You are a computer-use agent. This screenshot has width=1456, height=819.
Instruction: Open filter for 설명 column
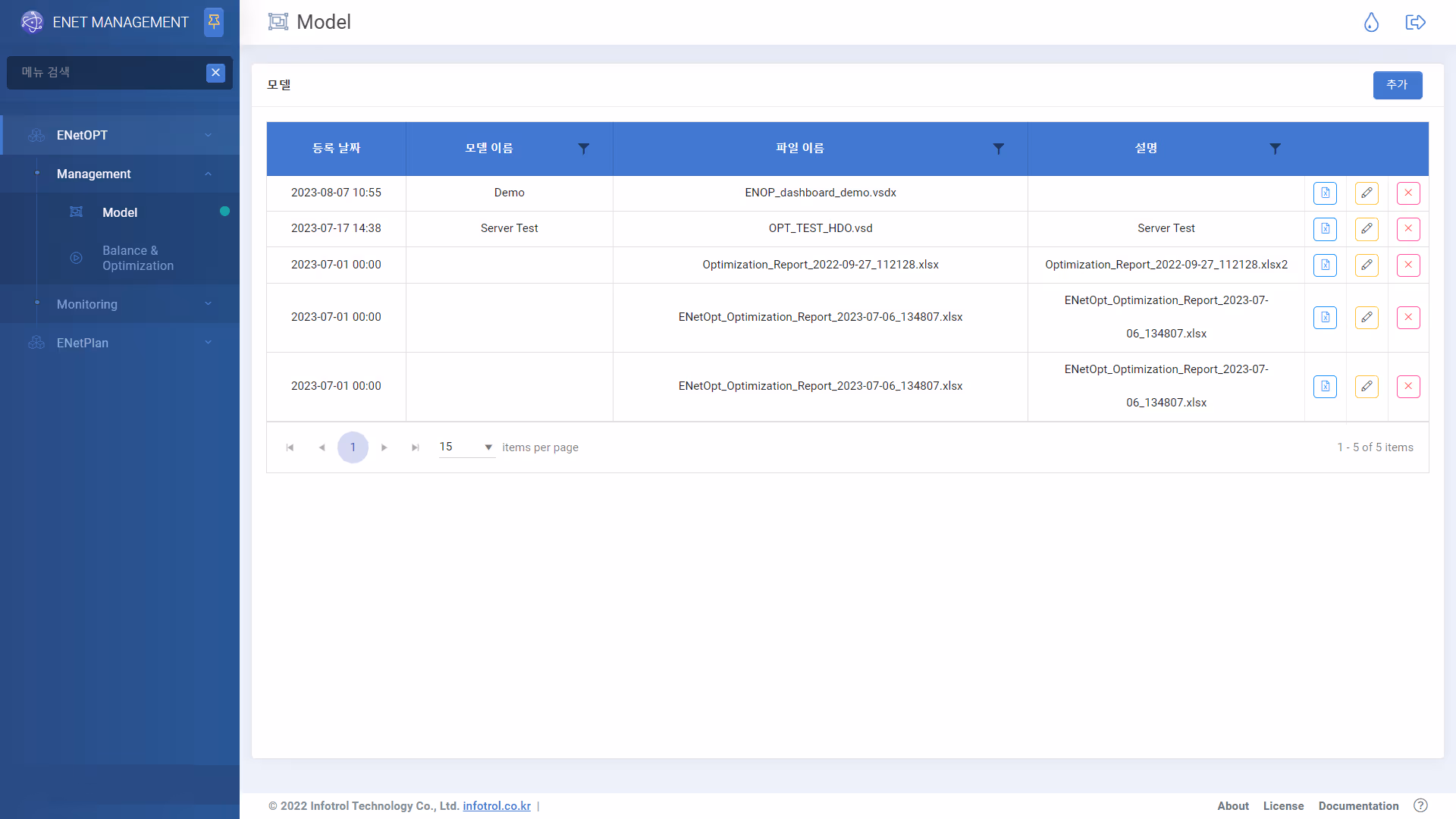click(1276, 149)
